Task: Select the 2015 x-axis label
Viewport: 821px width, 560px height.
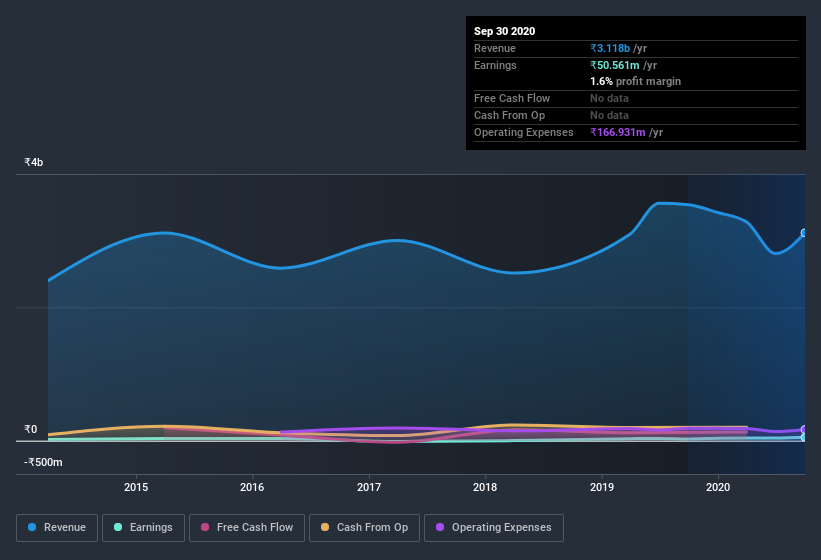Action: pyautogui.click(x=136, y=487)
